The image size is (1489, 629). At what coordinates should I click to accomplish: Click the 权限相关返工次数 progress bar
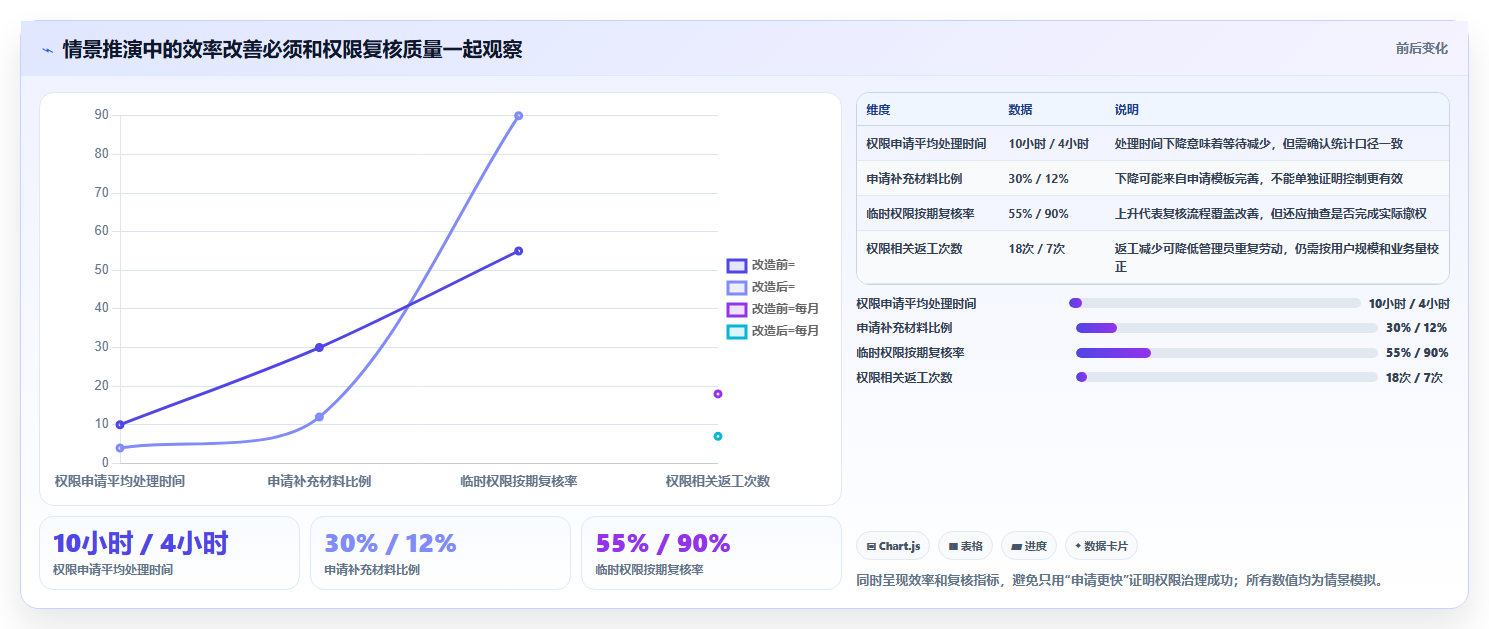[1227, 377]
